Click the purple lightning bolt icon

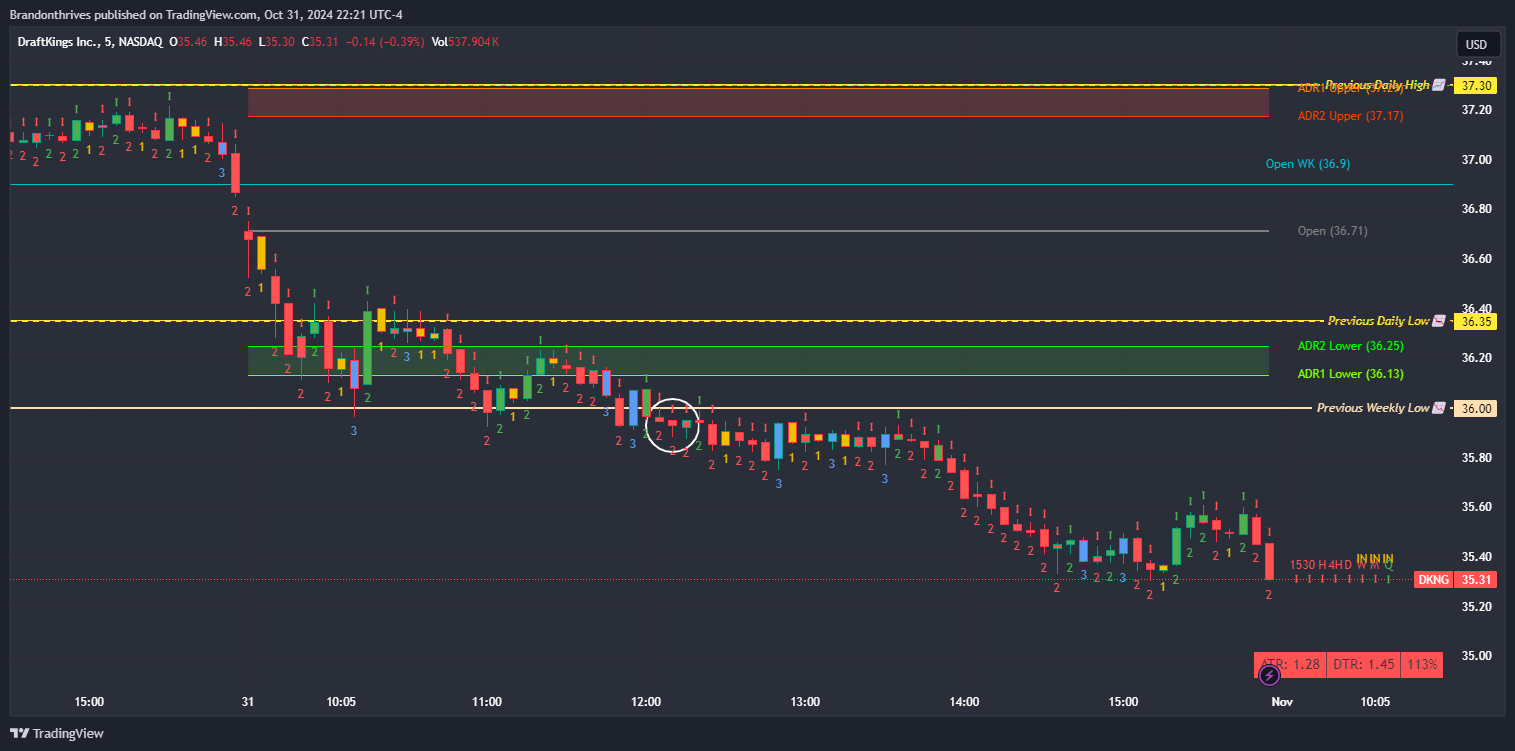point(1270,676)
